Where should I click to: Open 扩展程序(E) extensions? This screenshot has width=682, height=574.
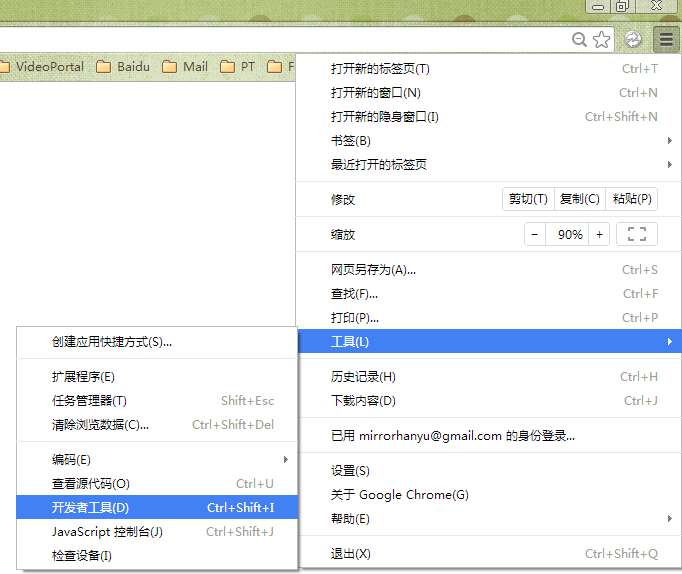[157, 377]
